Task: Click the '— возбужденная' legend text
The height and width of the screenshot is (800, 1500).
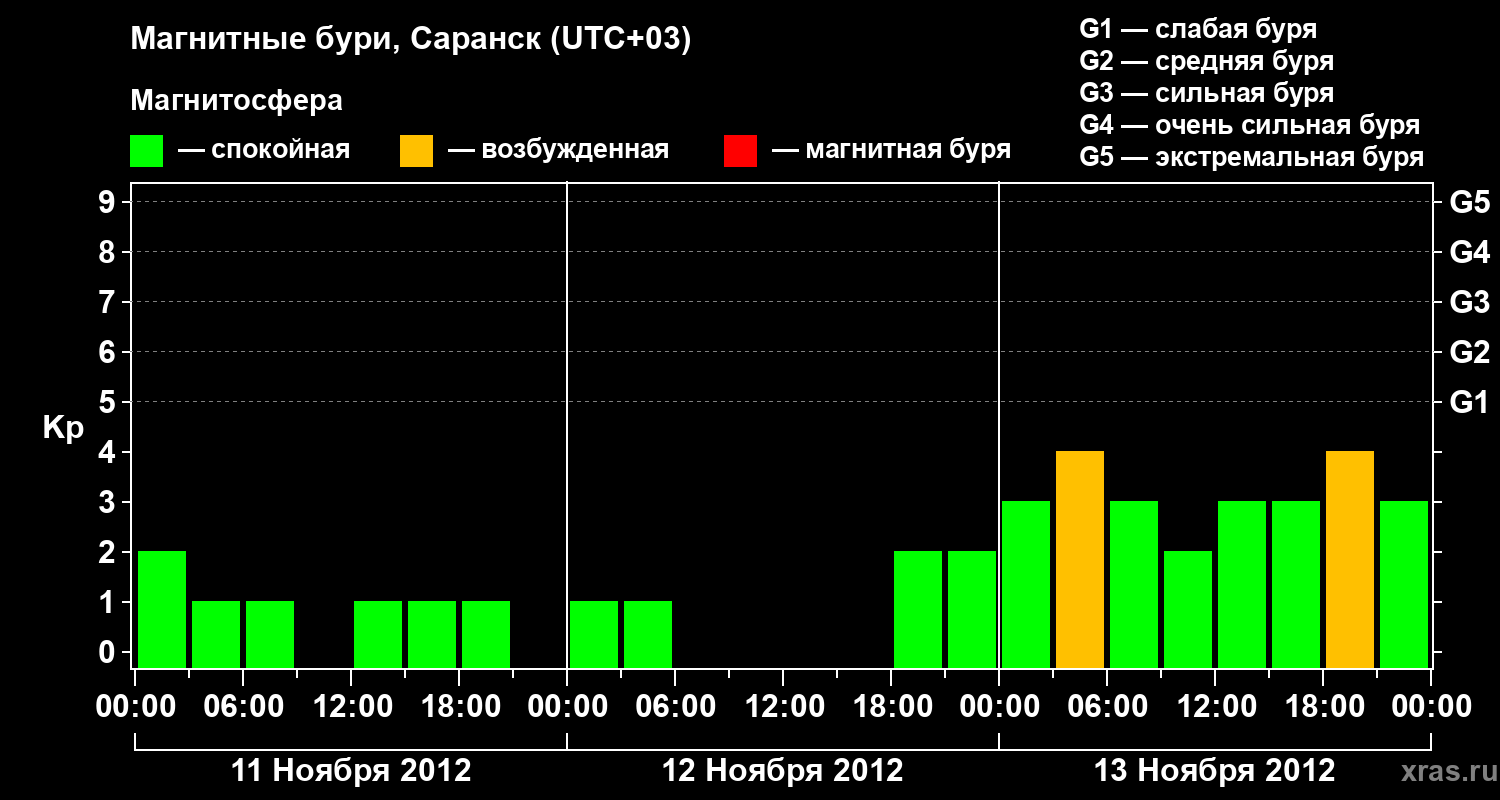Action: [559, 151]
